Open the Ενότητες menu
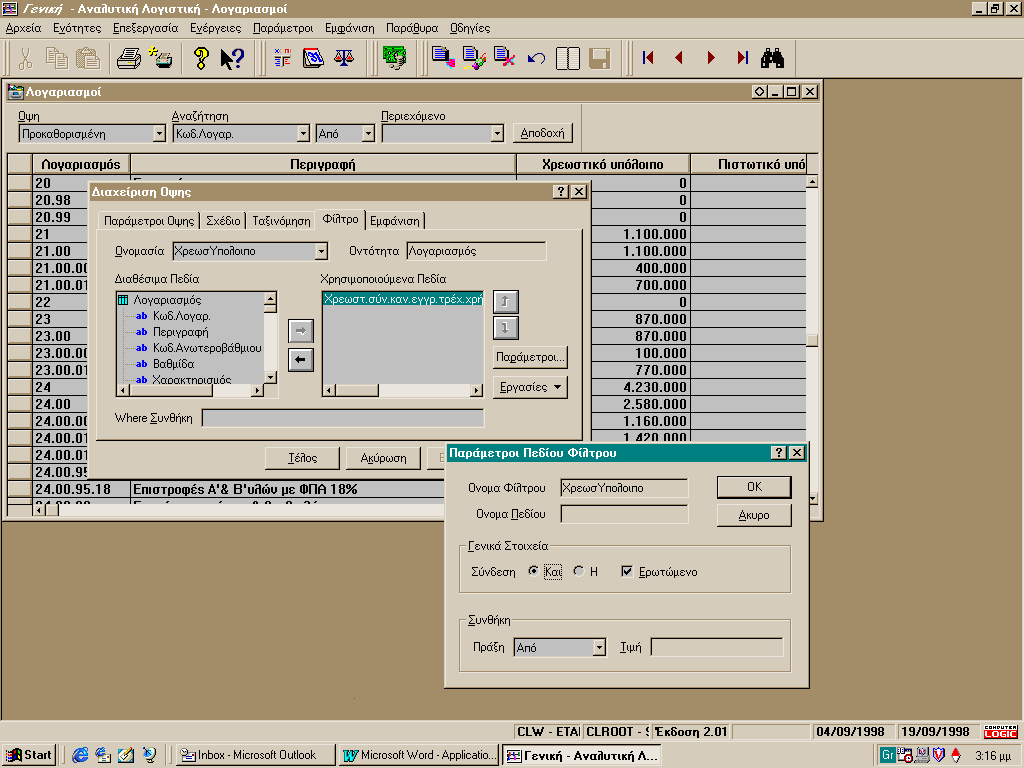Image resolution: width=1024 pixels, height=768 pixels. pos(77,28)
